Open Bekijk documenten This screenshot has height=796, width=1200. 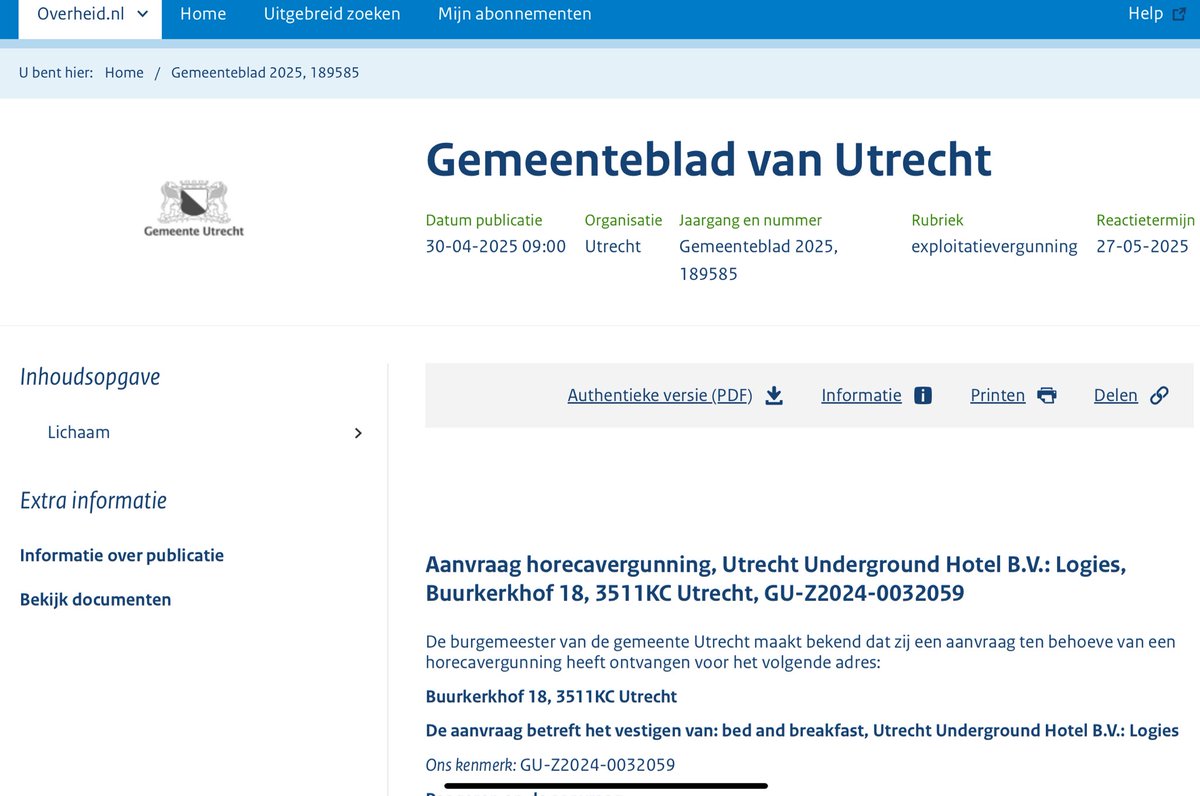pos(96,599)
